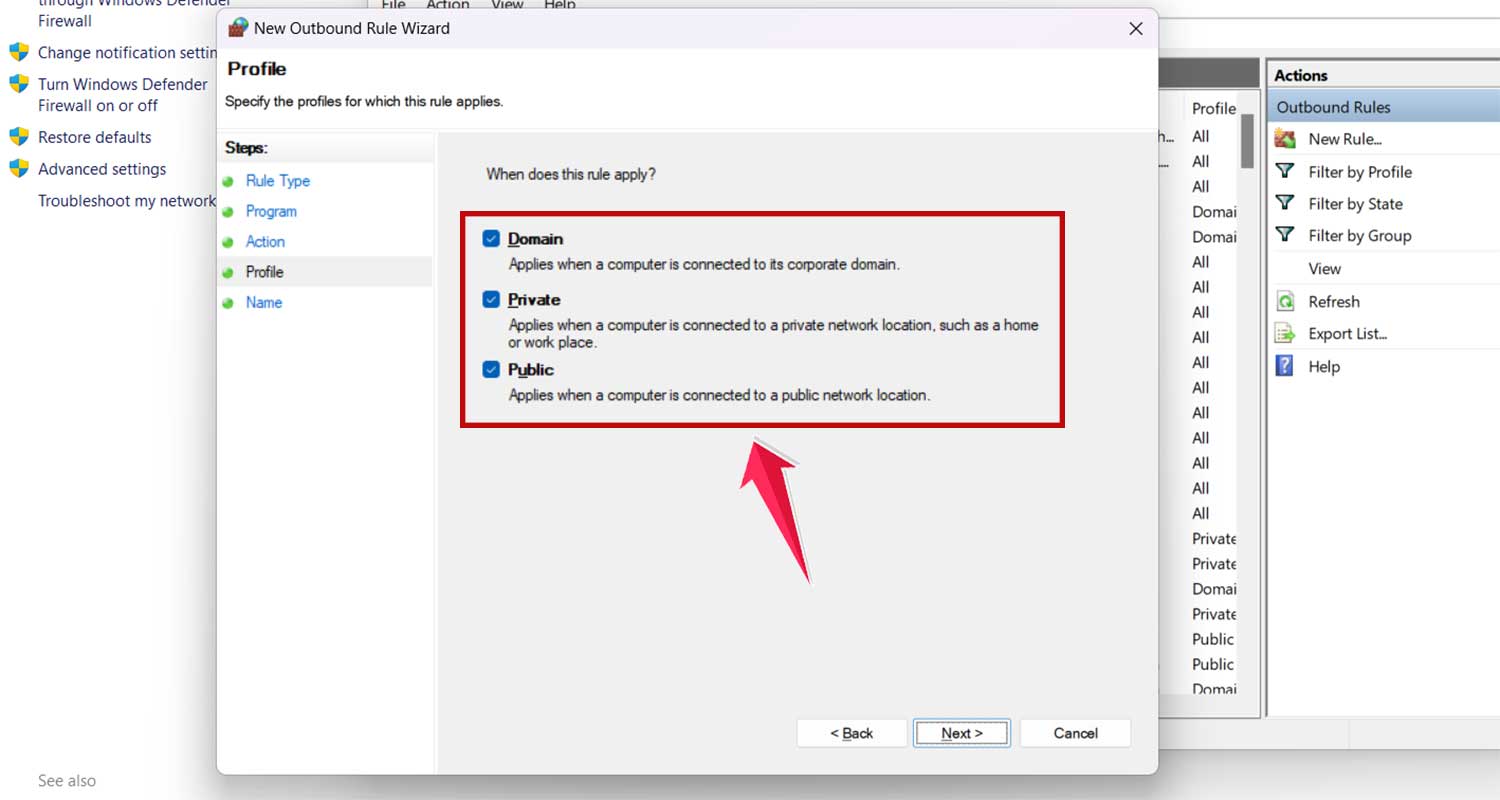
Task: Click the Filter by Group funnel icon
Action: 1286,236
